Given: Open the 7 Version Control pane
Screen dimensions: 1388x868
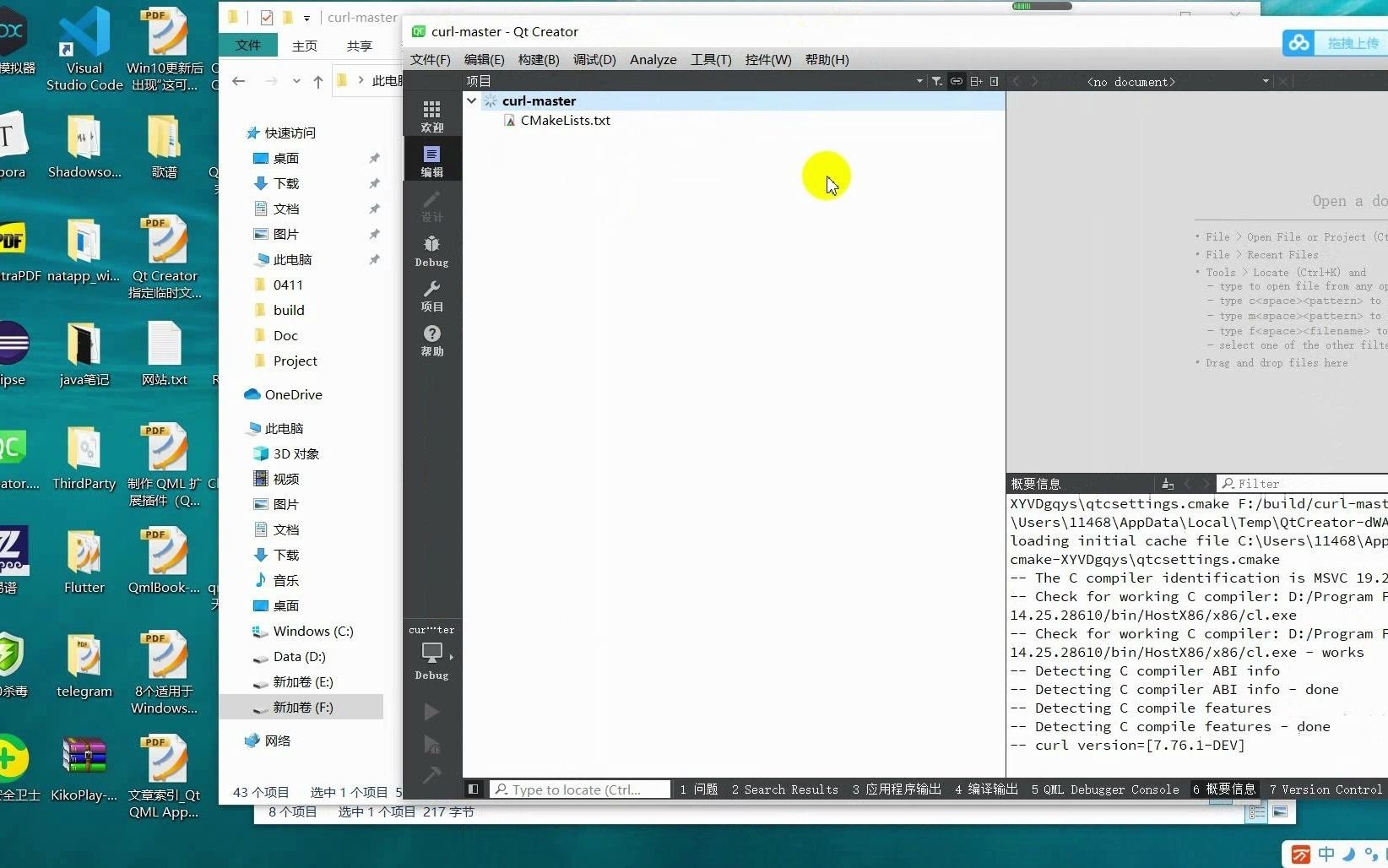Looking at the screenshot, I should click(x=1326, y=789).
